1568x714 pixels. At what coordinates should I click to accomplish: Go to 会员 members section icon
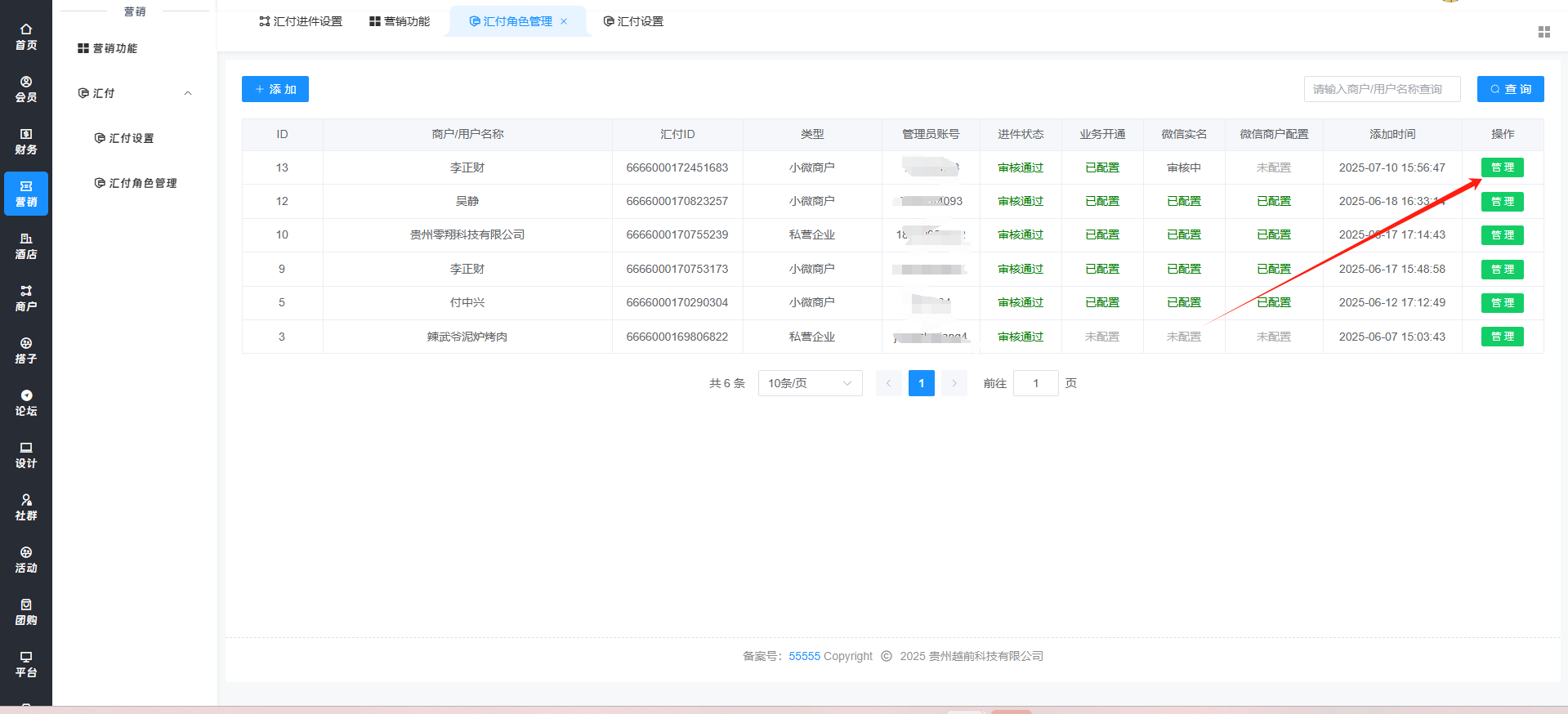(26, 89)
